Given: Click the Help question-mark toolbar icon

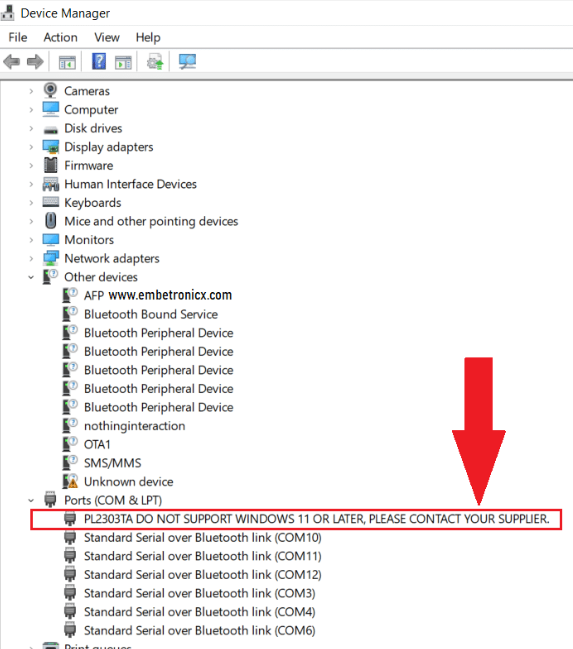Looking at the screenshot, I should [x=99, y=62].
